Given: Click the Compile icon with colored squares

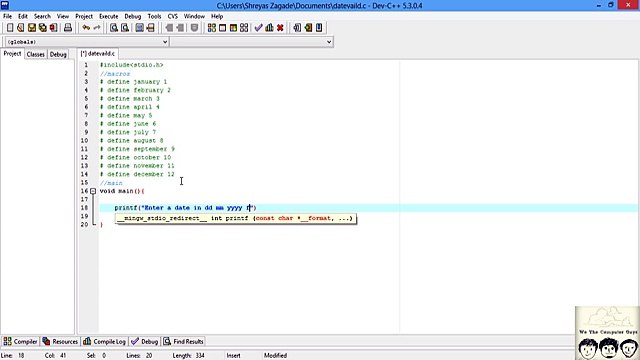Looking at the screenshot, I should coord(211,28).
